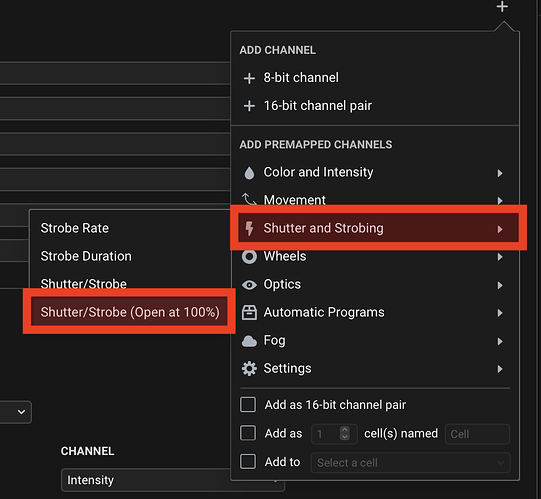Tick the Add as cell(s) checkbox
Image resolution: width=541 pixels, height=499 pixels.
pyautogui.click(x=248, y=433)
